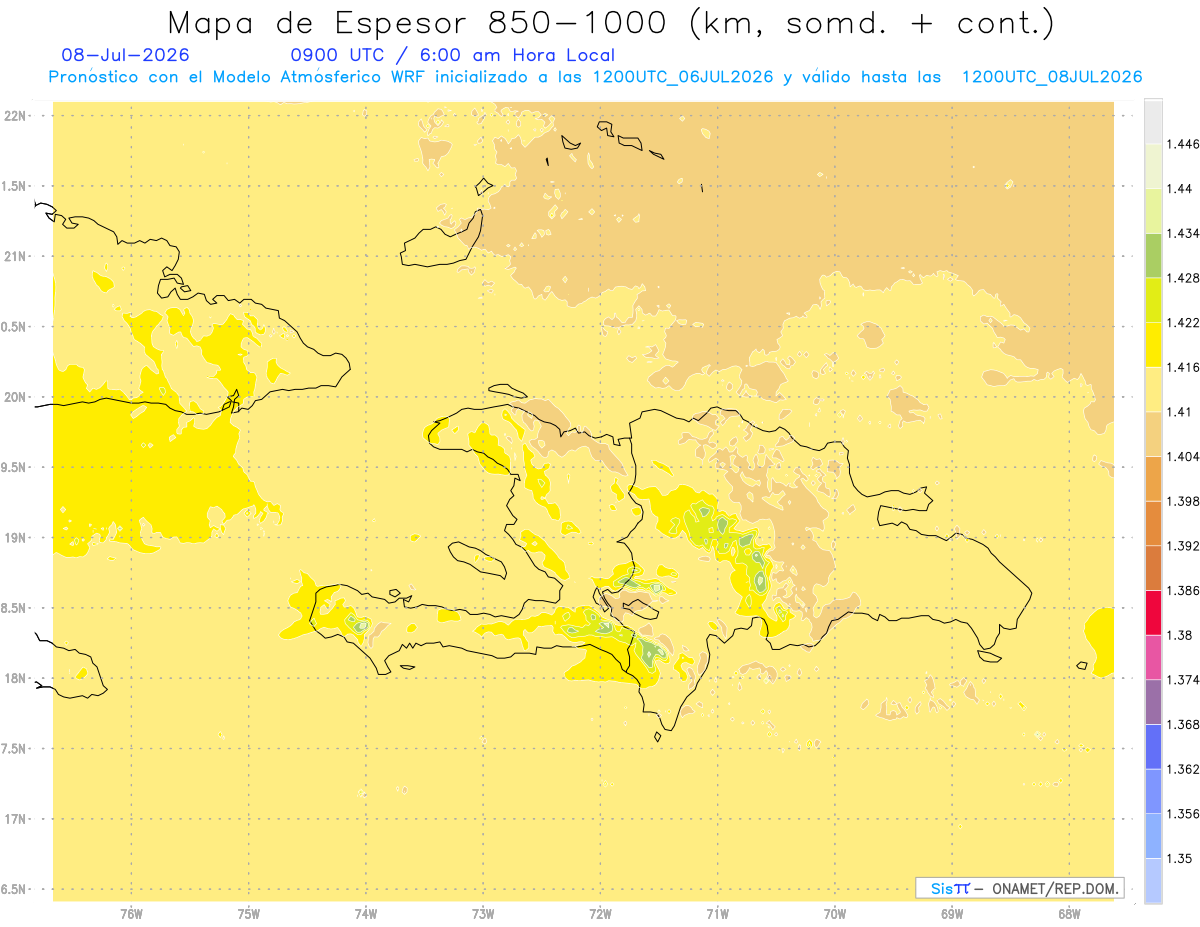Click the latitude label "20N"
1200x927 pixels.
pyautogui.click(x=15, y=397)
